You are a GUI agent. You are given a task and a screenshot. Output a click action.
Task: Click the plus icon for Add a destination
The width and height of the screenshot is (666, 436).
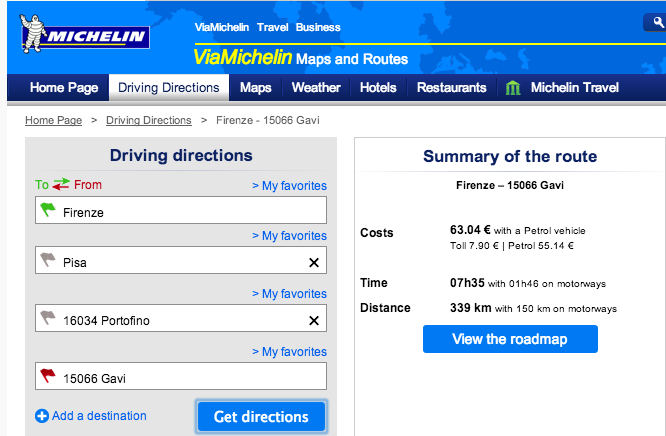click(42, 416)
